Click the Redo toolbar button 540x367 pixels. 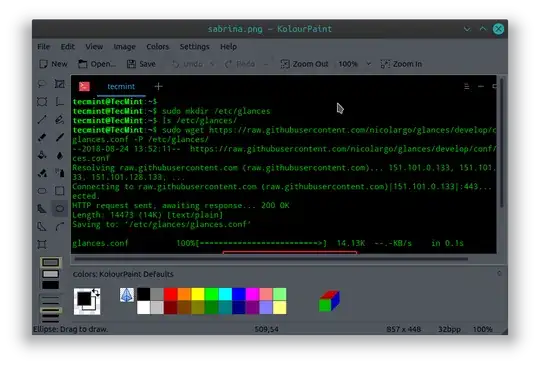[x=240, y=64]
